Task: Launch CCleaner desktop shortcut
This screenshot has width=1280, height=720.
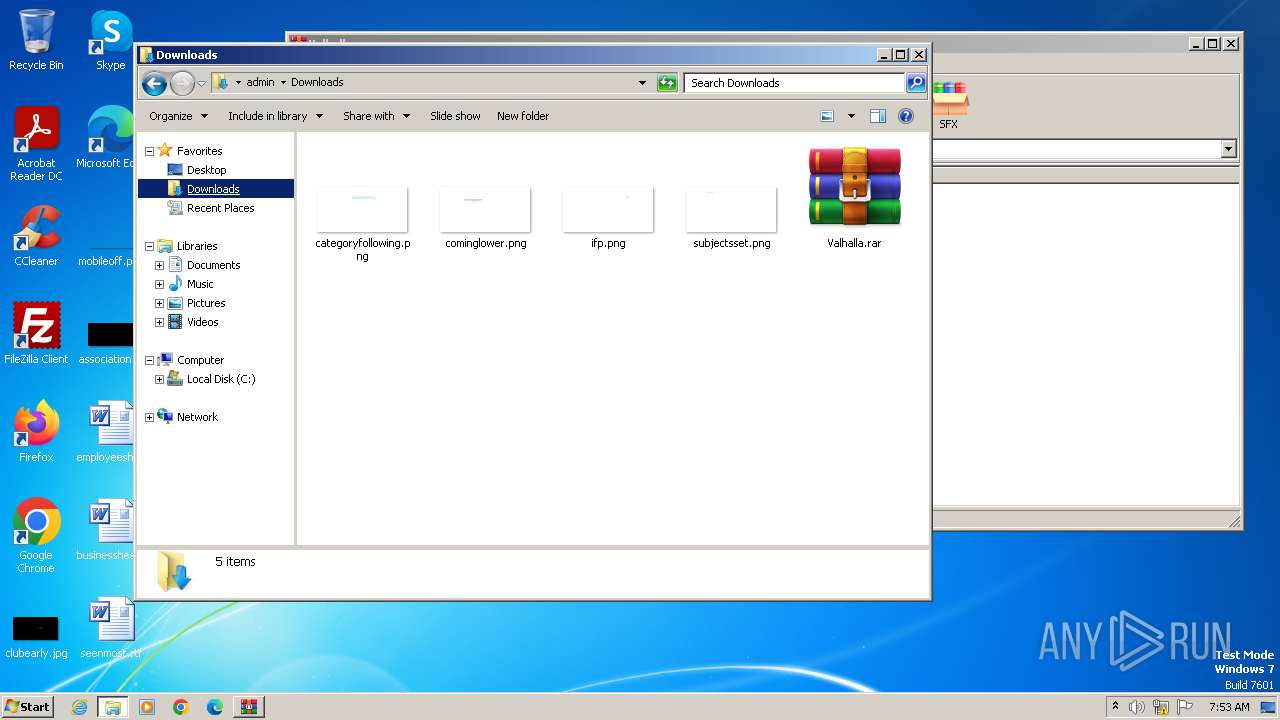Action: click(x=36, y=236)
